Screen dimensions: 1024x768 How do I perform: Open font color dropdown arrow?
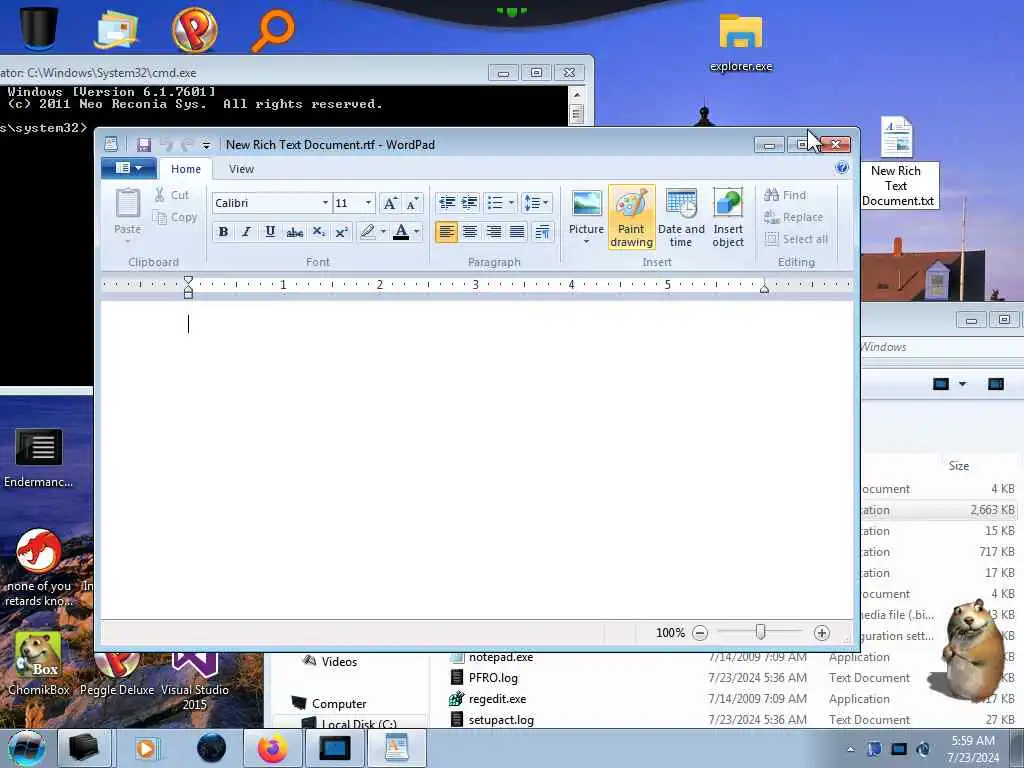click(417, 232)
